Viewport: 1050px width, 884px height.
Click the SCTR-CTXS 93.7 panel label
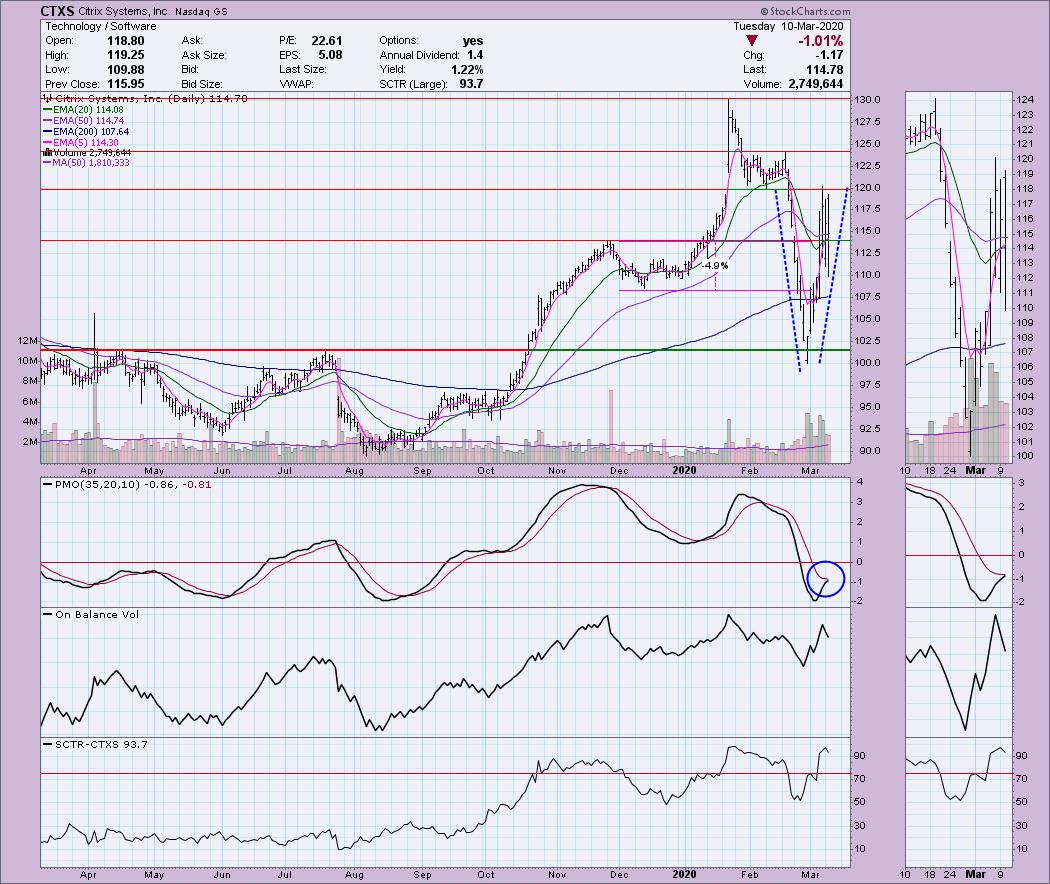point(101,744)
